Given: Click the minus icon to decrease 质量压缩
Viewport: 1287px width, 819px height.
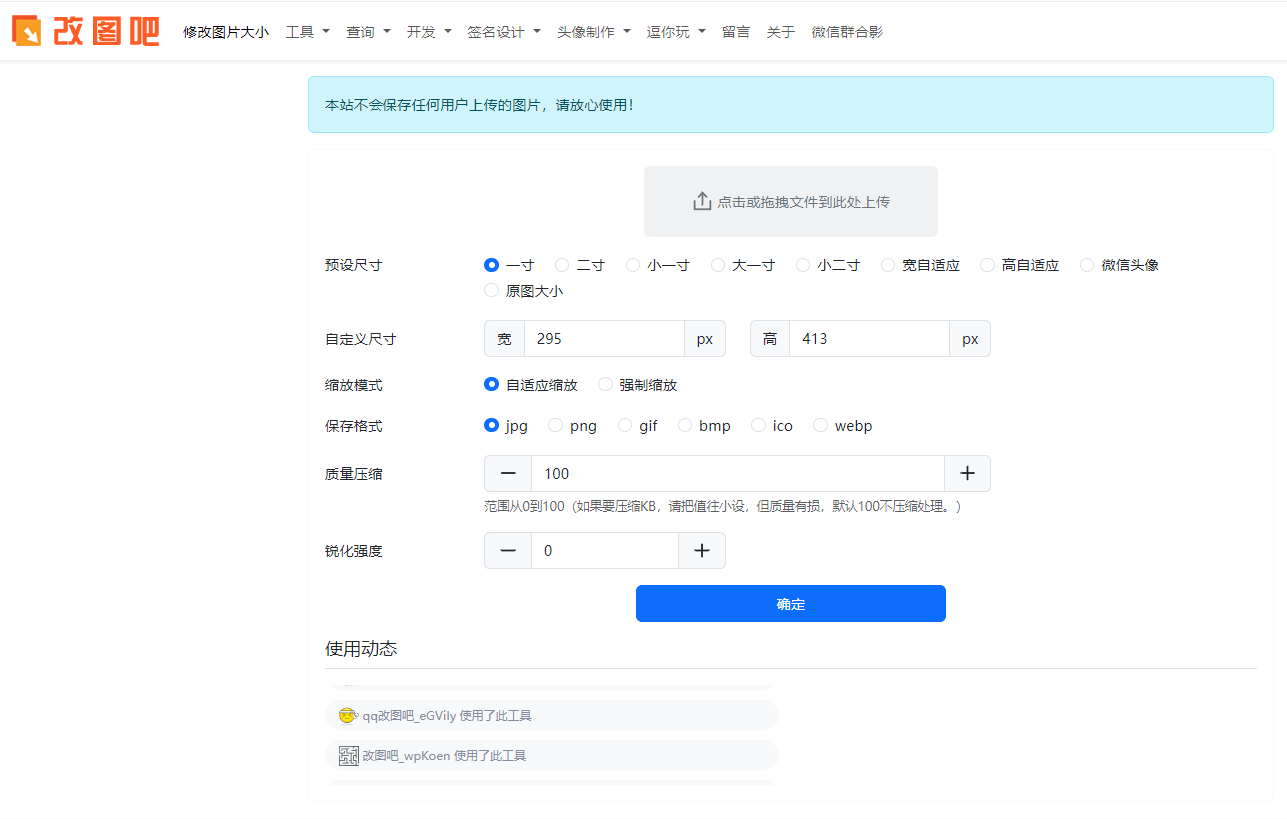Looking at the screenshot, I should coord(507,473).
